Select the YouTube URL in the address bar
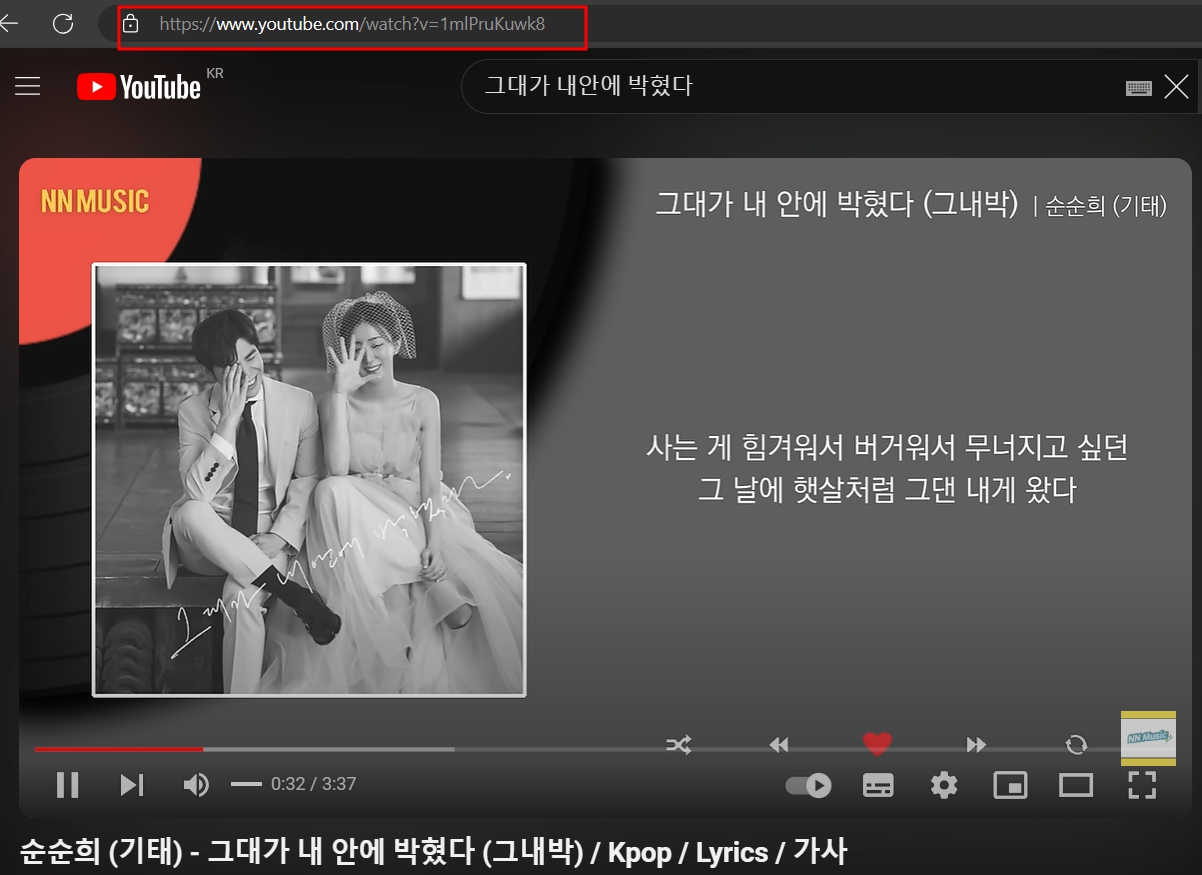1202x875 pixels. point(352,23)
